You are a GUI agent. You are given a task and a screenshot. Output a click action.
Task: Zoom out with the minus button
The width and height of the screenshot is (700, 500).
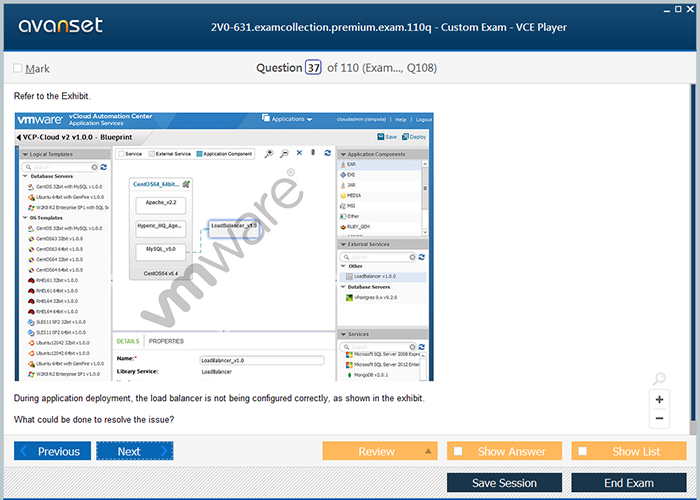(x=659, y=419)
